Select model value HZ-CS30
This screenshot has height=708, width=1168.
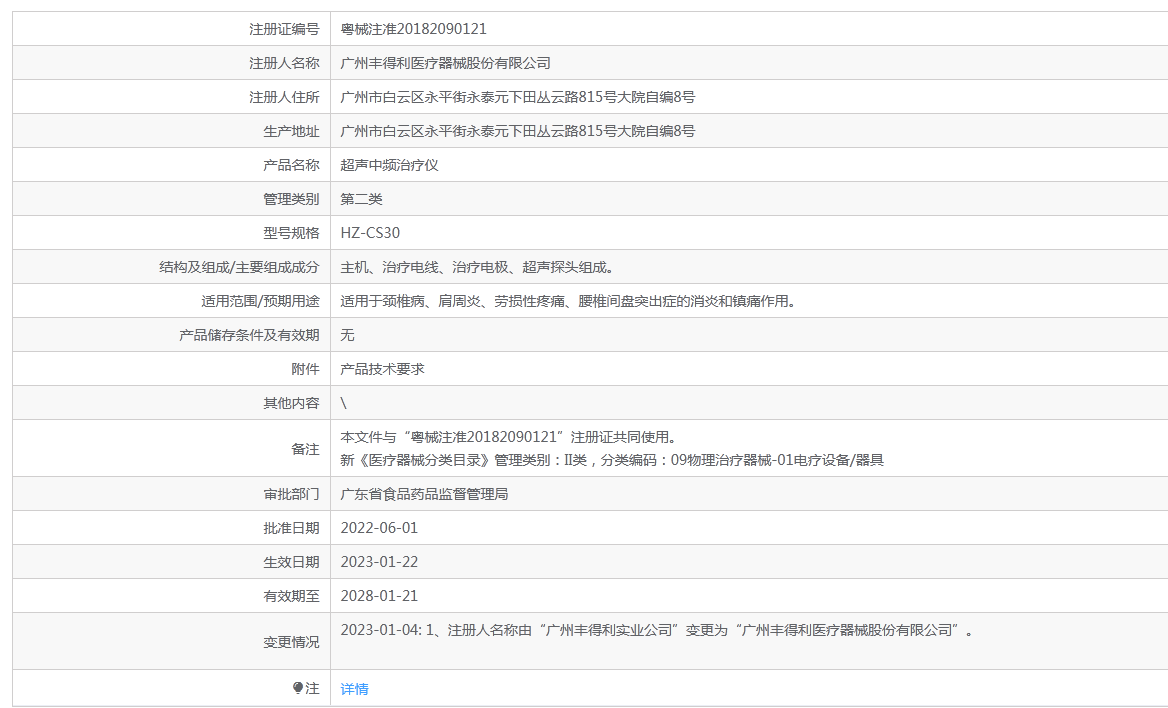coord(370,233)
